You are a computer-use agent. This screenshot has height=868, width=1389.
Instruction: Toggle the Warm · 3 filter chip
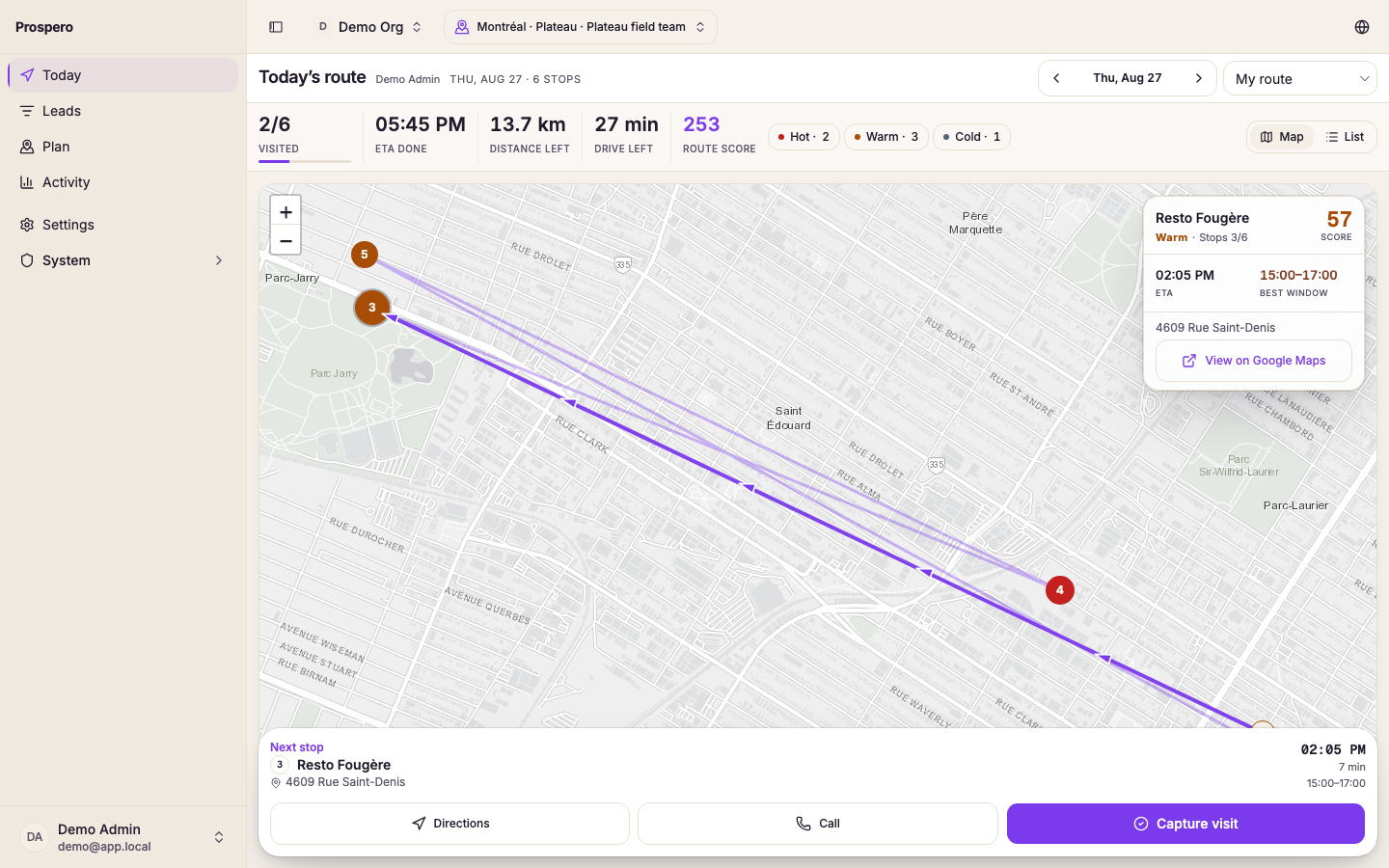click(886, 137)
